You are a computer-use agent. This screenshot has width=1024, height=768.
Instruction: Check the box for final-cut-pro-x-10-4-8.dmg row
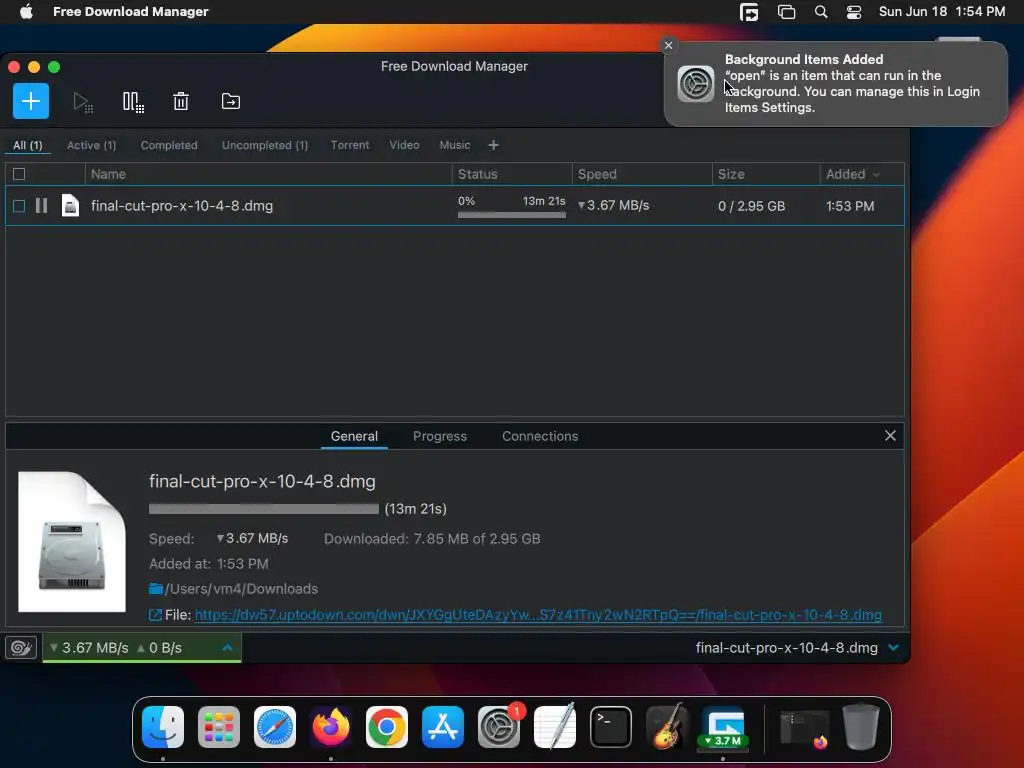[x=19, y=206]
